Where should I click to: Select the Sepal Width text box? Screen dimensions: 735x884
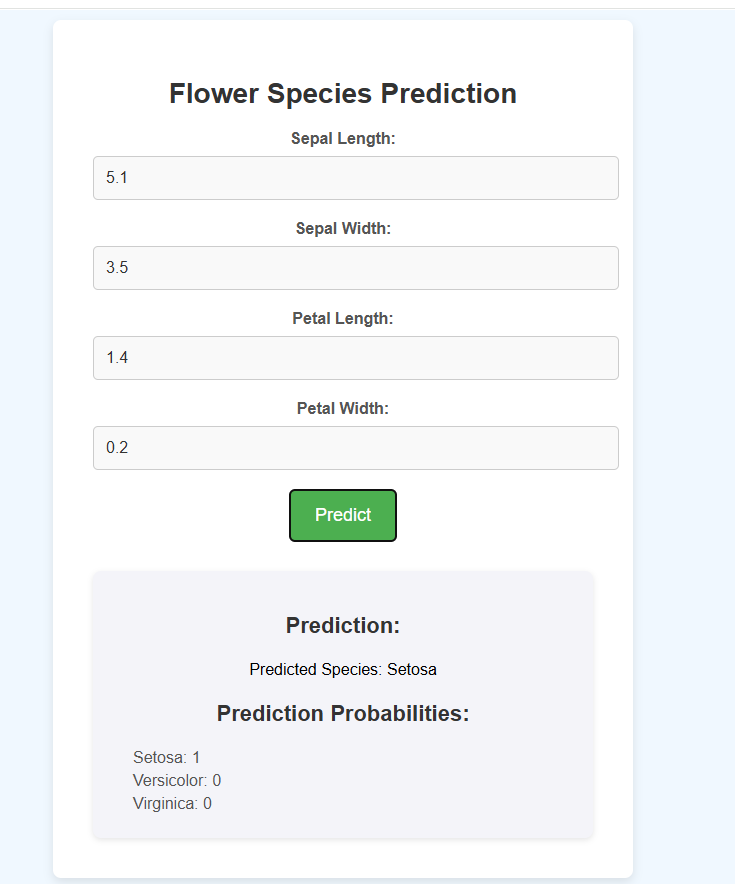pos(356,267)
